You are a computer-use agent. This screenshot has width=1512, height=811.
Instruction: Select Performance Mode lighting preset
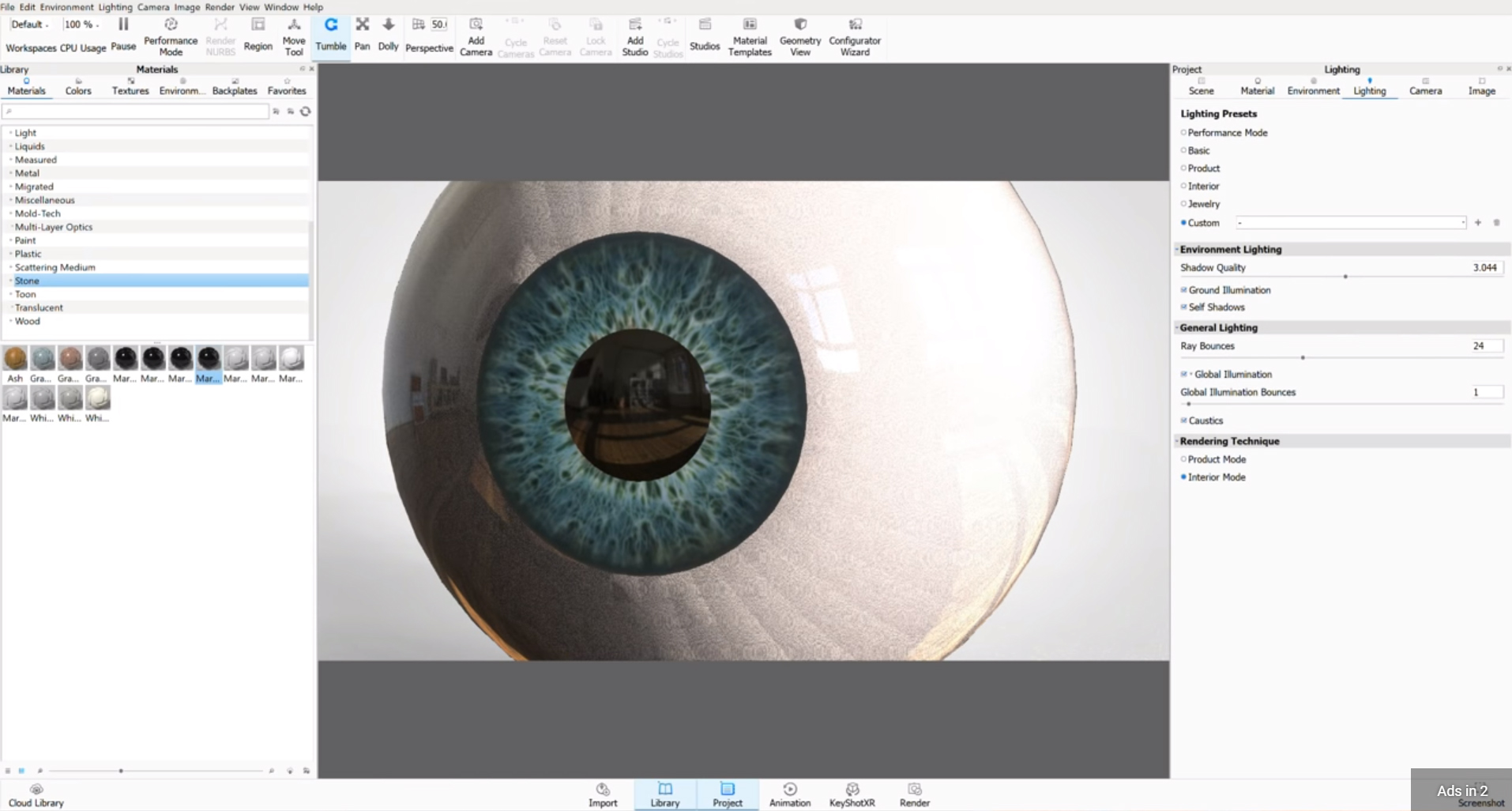[1183, 133]
